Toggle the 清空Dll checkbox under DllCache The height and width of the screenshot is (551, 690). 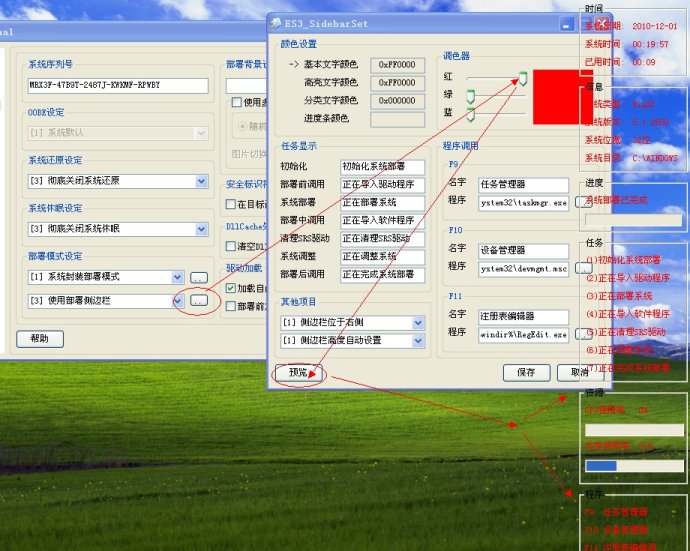click(x=231, y=246)
